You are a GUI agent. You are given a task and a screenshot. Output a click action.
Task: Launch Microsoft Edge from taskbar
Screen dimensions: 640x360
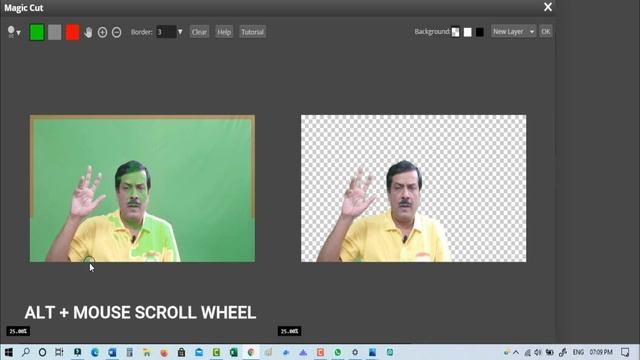click(x=95, y=352)
